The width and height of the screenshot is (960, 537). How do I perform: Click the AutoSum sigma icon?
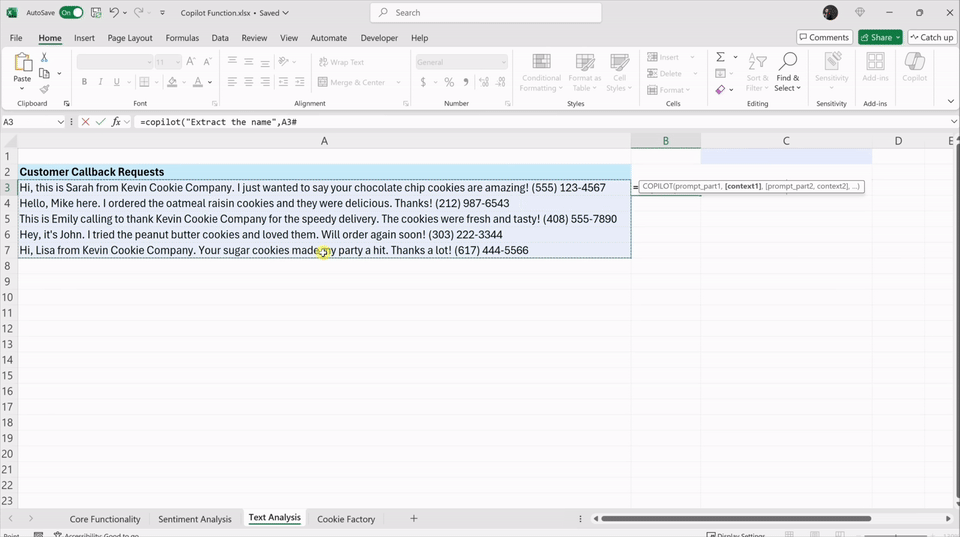point(720,58)
